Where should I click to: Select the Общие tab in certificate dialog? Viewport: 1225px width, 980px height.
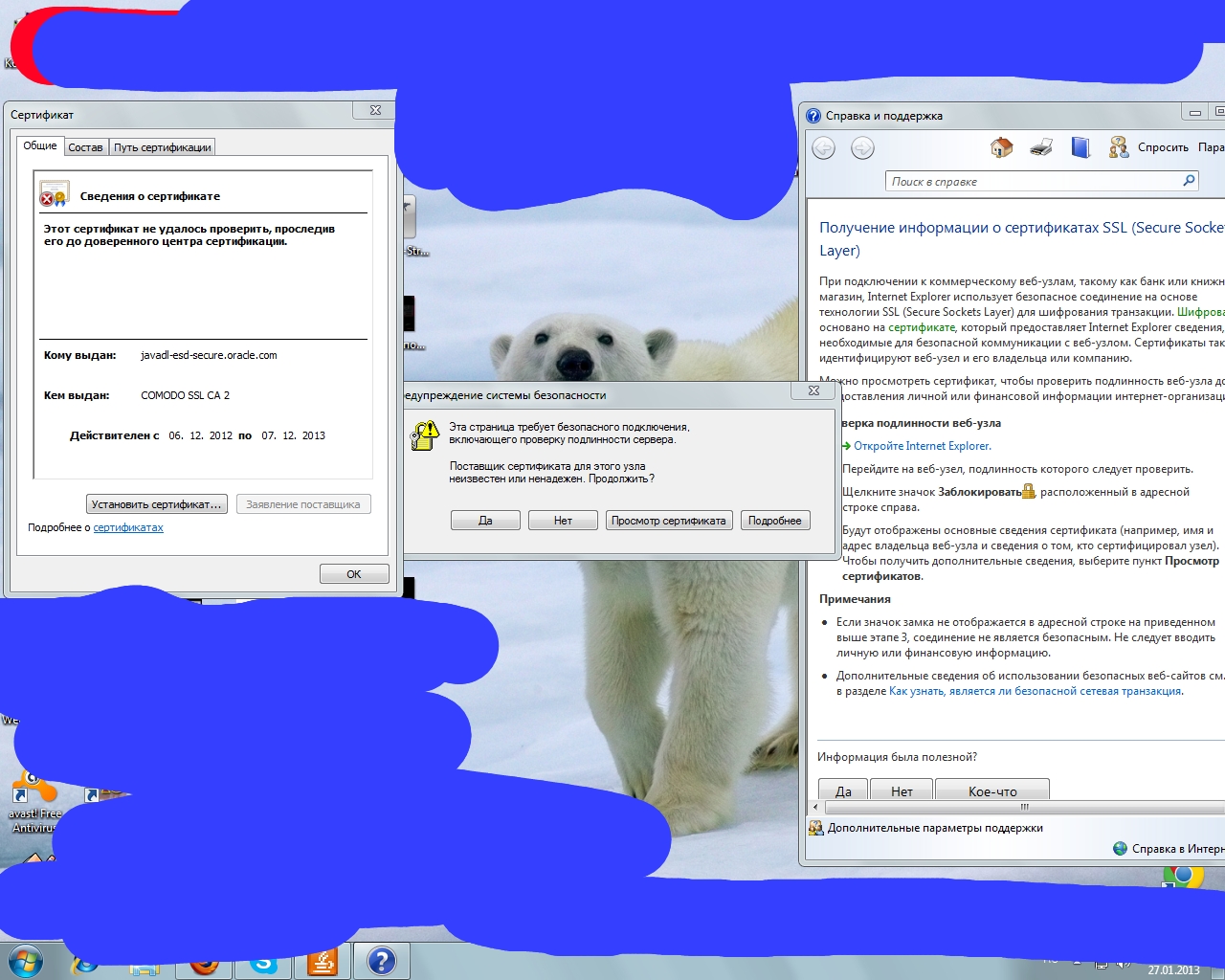point(40,145)
